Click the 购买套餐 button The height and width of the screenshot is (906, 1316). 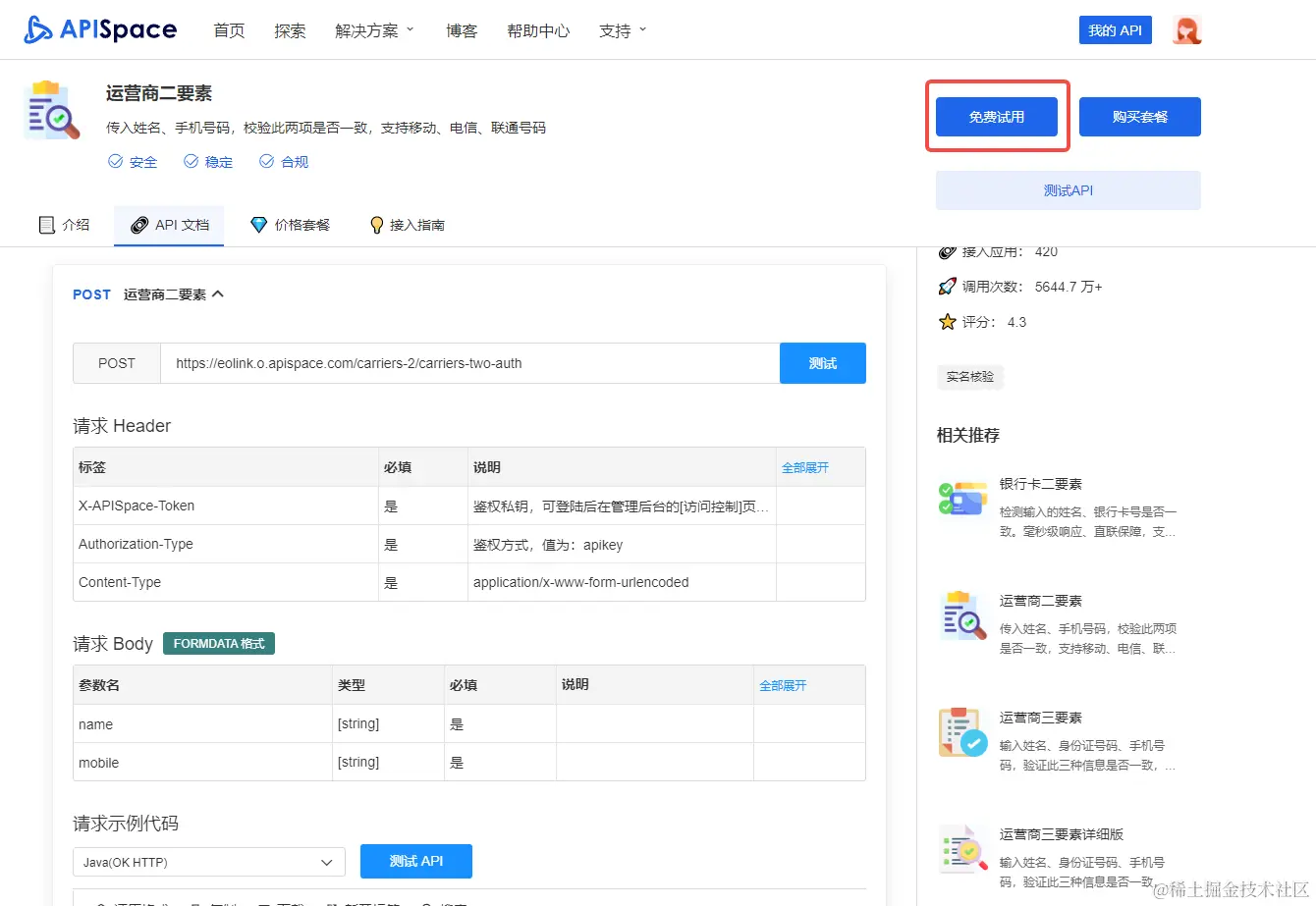[x=1140, y=117]
